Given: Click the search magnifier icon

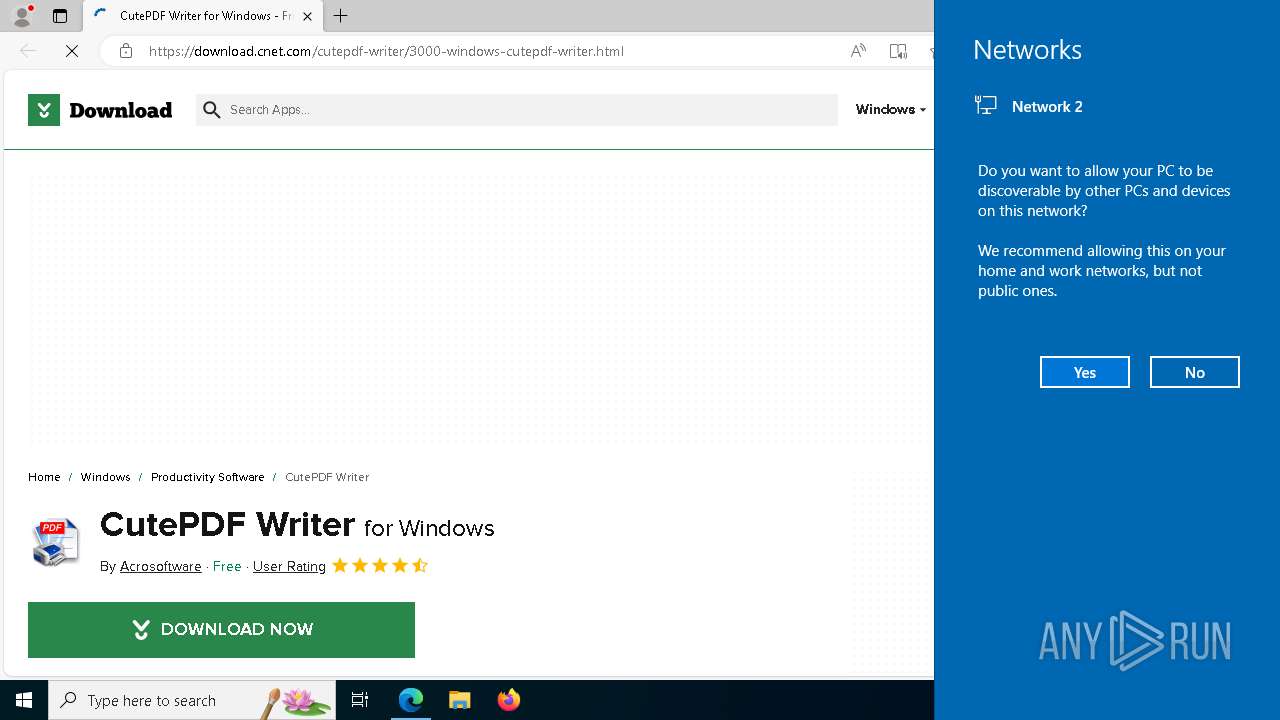Looking at the screenshot, I should 212,110.
